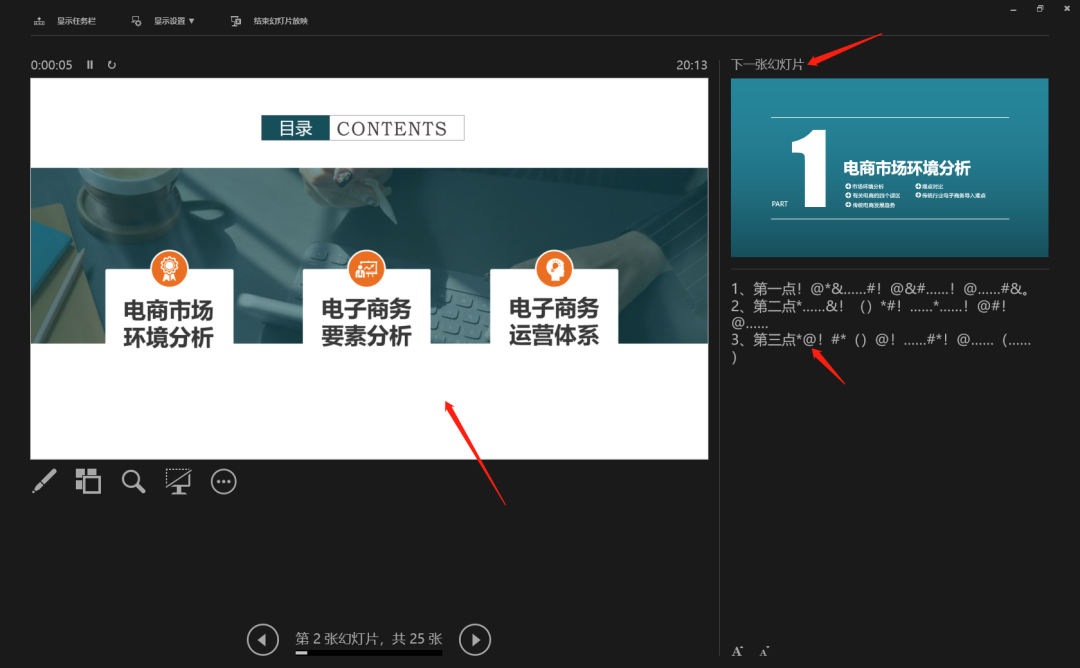Pause the presentation timer
Screen dimensions: 1080x668
tap(90, 65)
